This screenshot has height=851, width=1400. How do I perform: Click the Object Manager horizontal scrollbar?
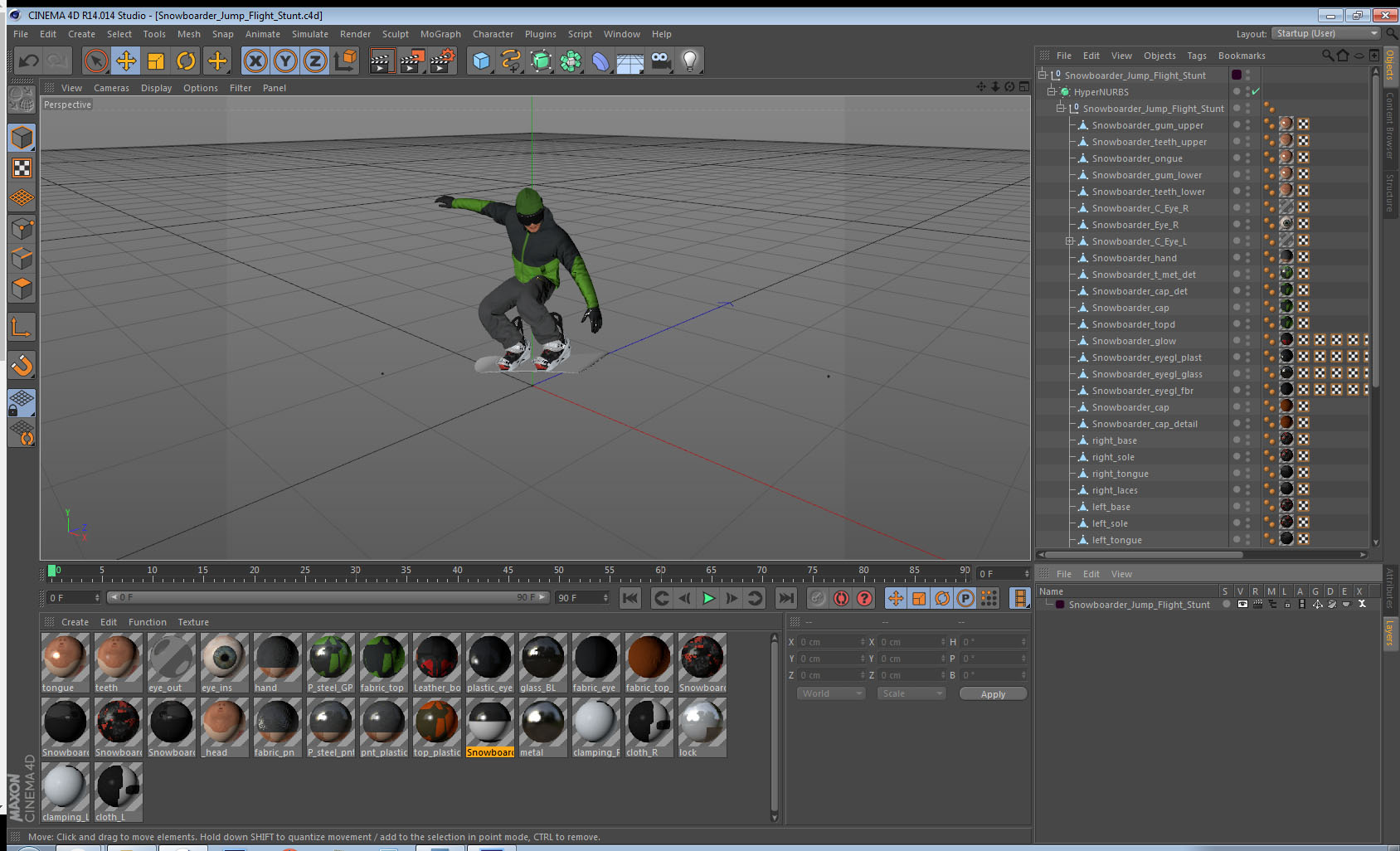click(1145, 555)
